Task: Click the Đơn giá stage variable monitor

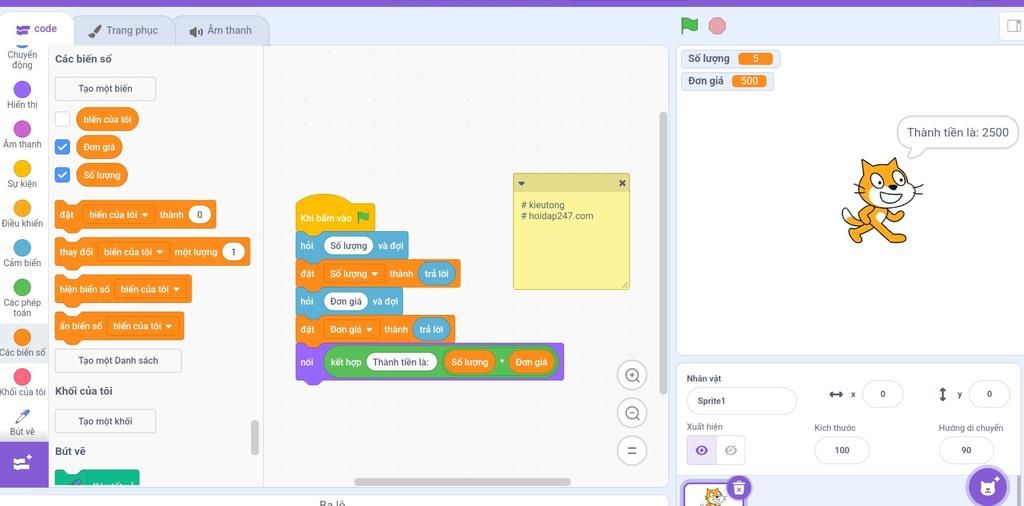Action: coord(727,82)
